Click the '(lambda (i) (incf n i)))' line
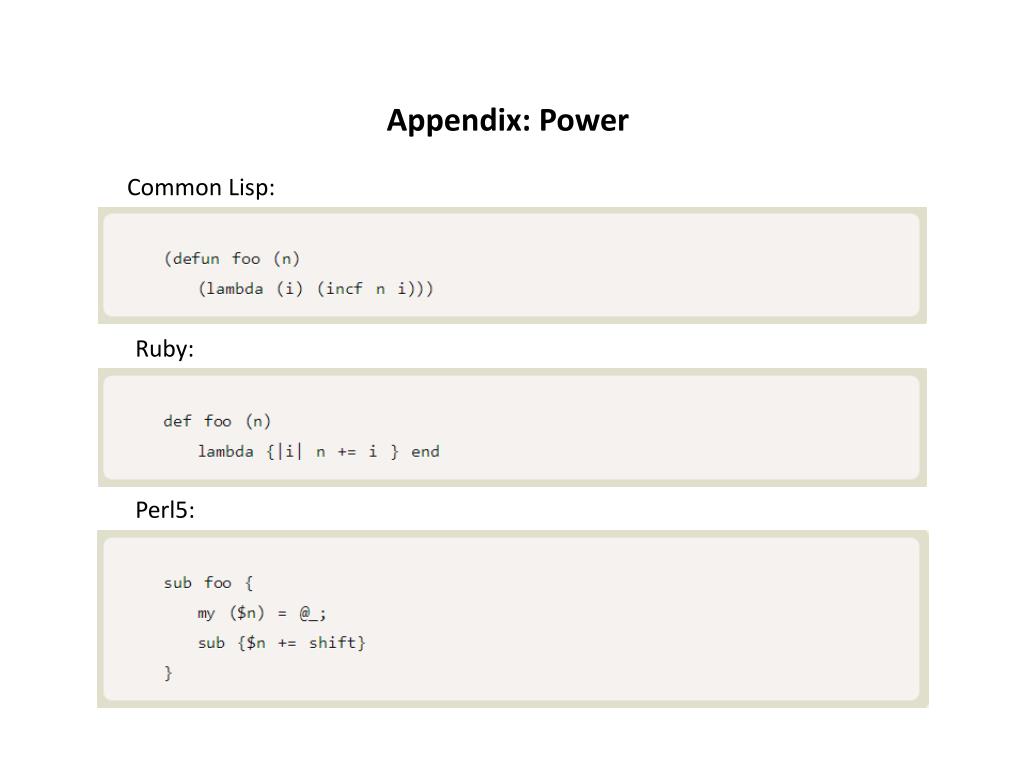 click(x=315, y=289)
